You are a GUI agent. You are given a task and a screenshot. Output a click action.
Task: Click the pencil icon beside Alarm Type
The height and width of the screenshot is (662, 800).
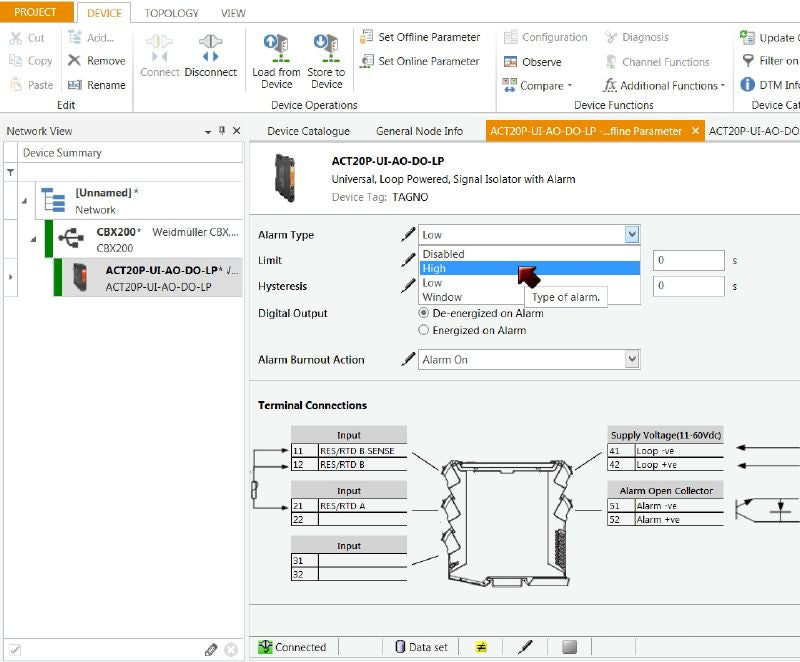408,235
